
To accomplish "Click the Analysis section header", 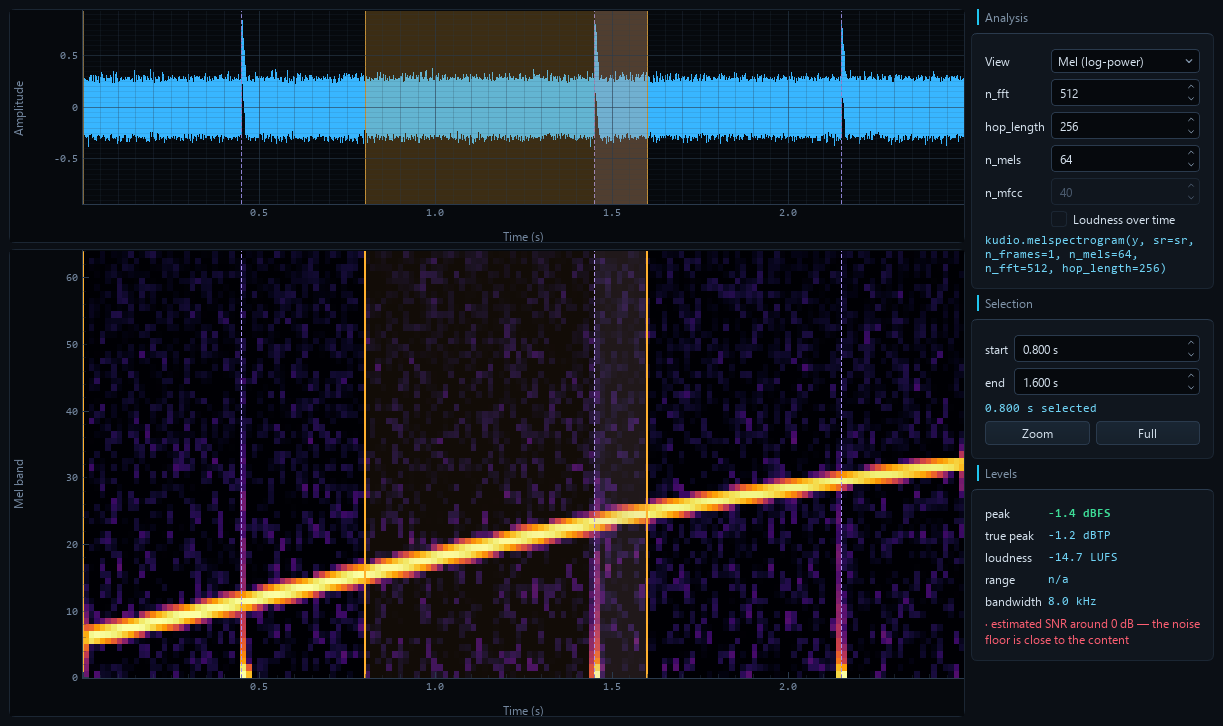I will tap(1006, 18).
